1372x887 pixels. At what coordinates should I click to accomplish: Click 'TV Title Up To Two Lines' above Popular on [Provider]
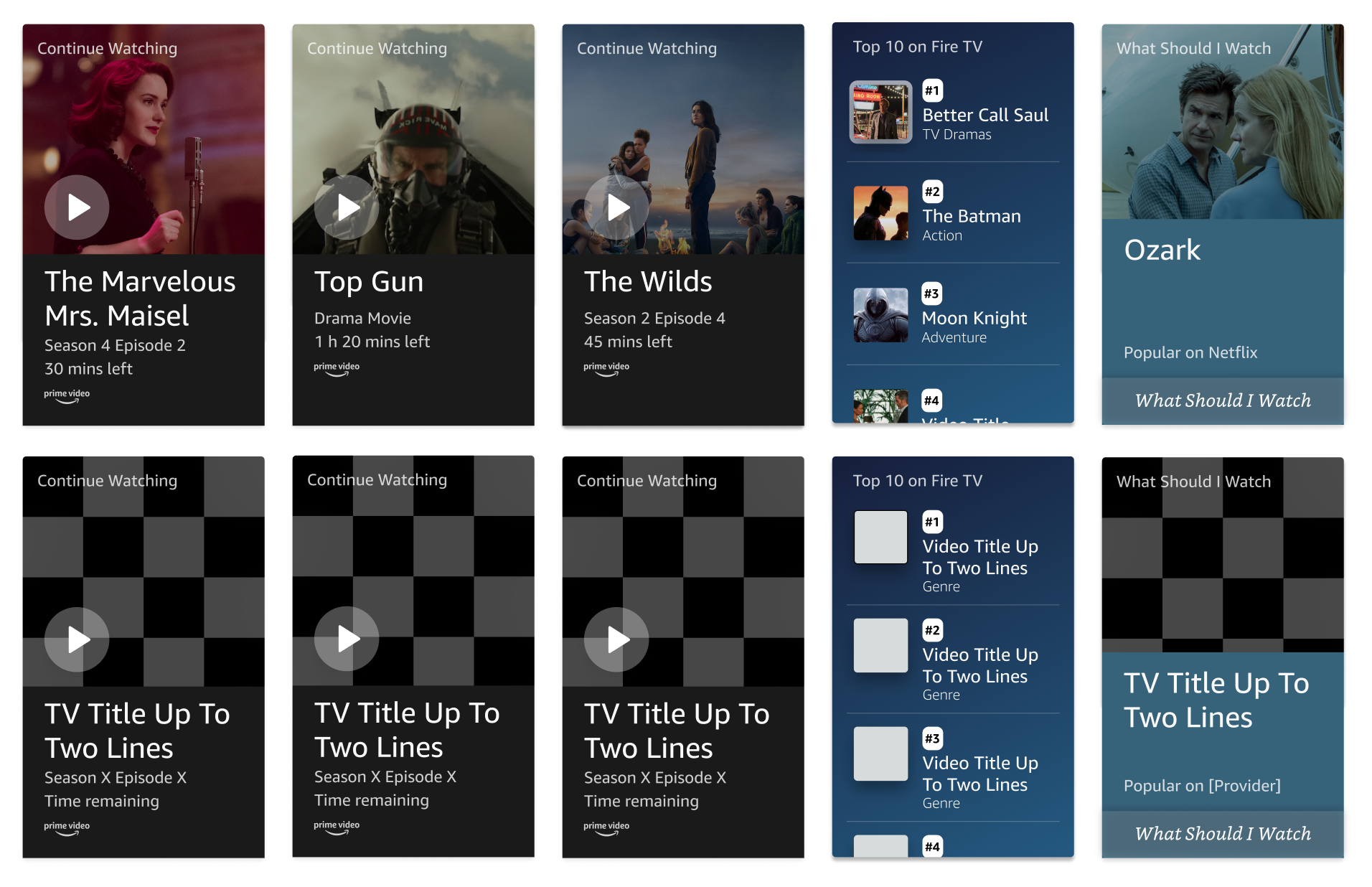[x=1216, y=700]
